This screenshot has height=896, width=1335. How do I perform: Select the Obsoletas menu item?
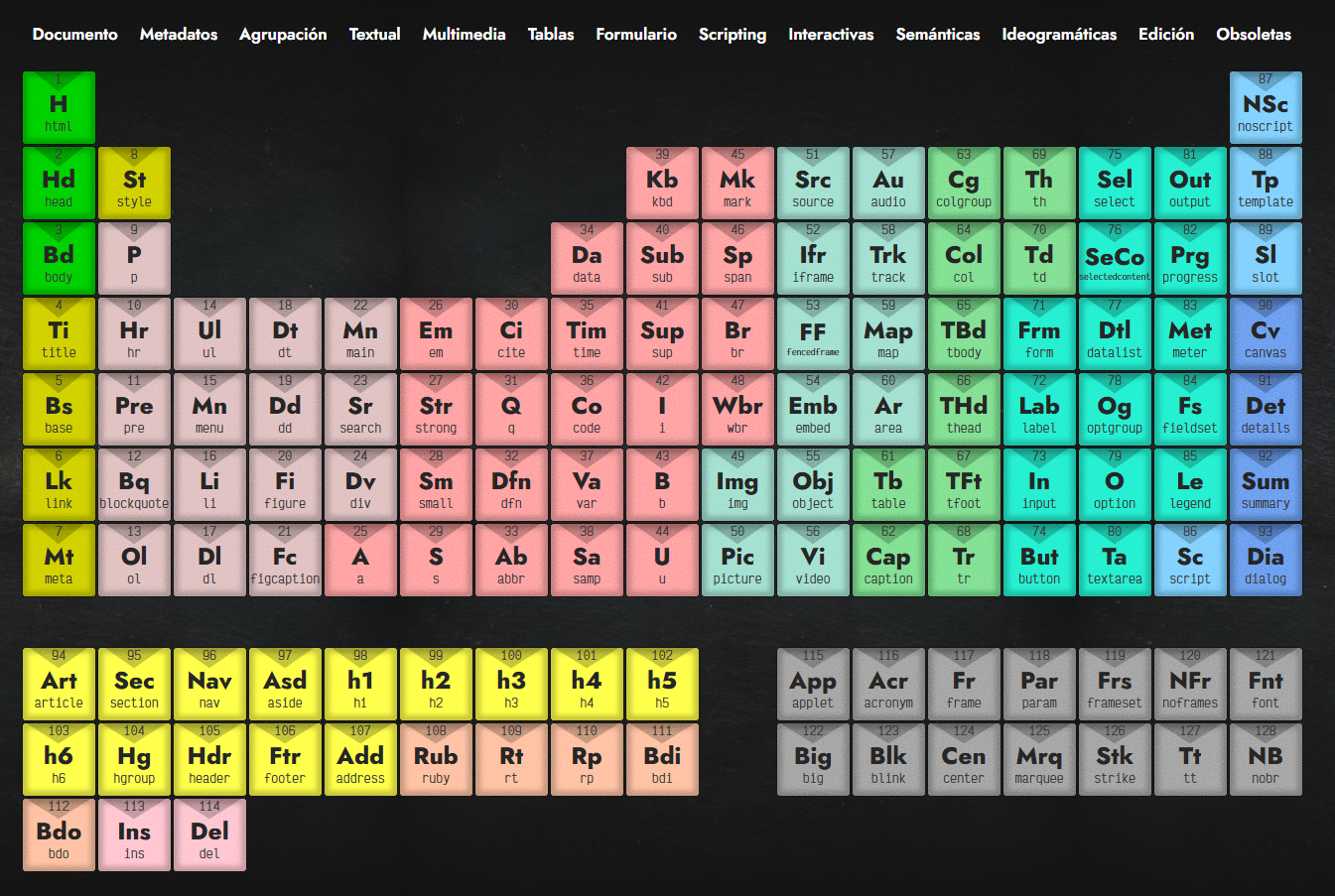(x=1254, y=34)
